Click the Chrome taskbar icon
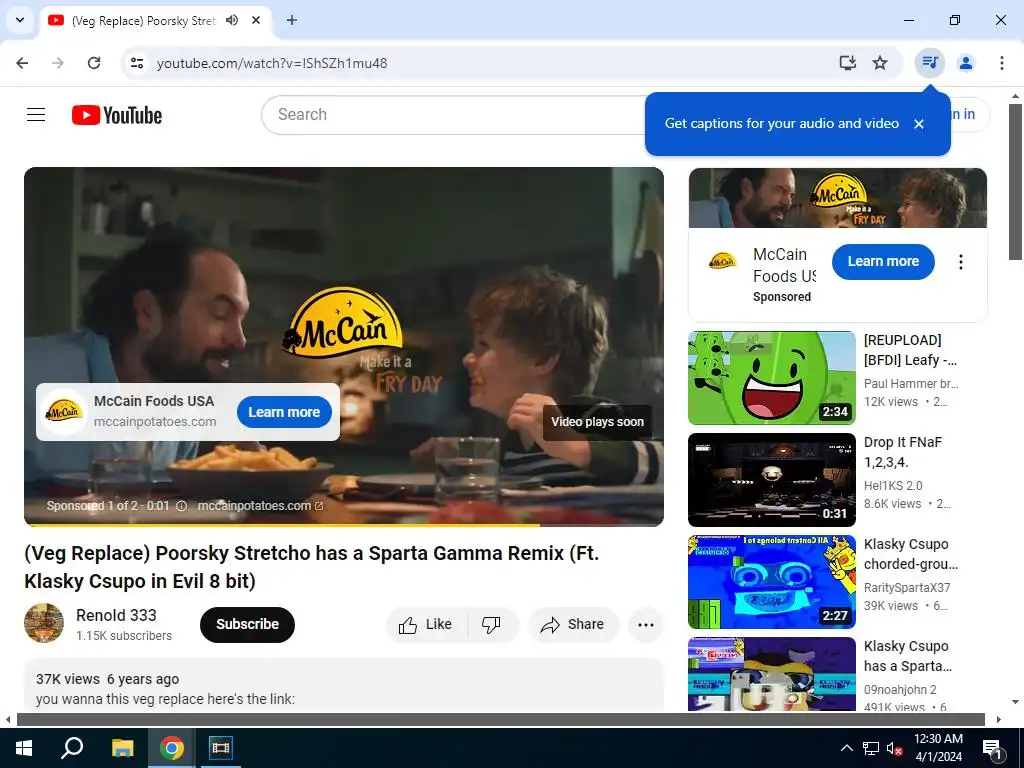 click(x=172, y=748)
